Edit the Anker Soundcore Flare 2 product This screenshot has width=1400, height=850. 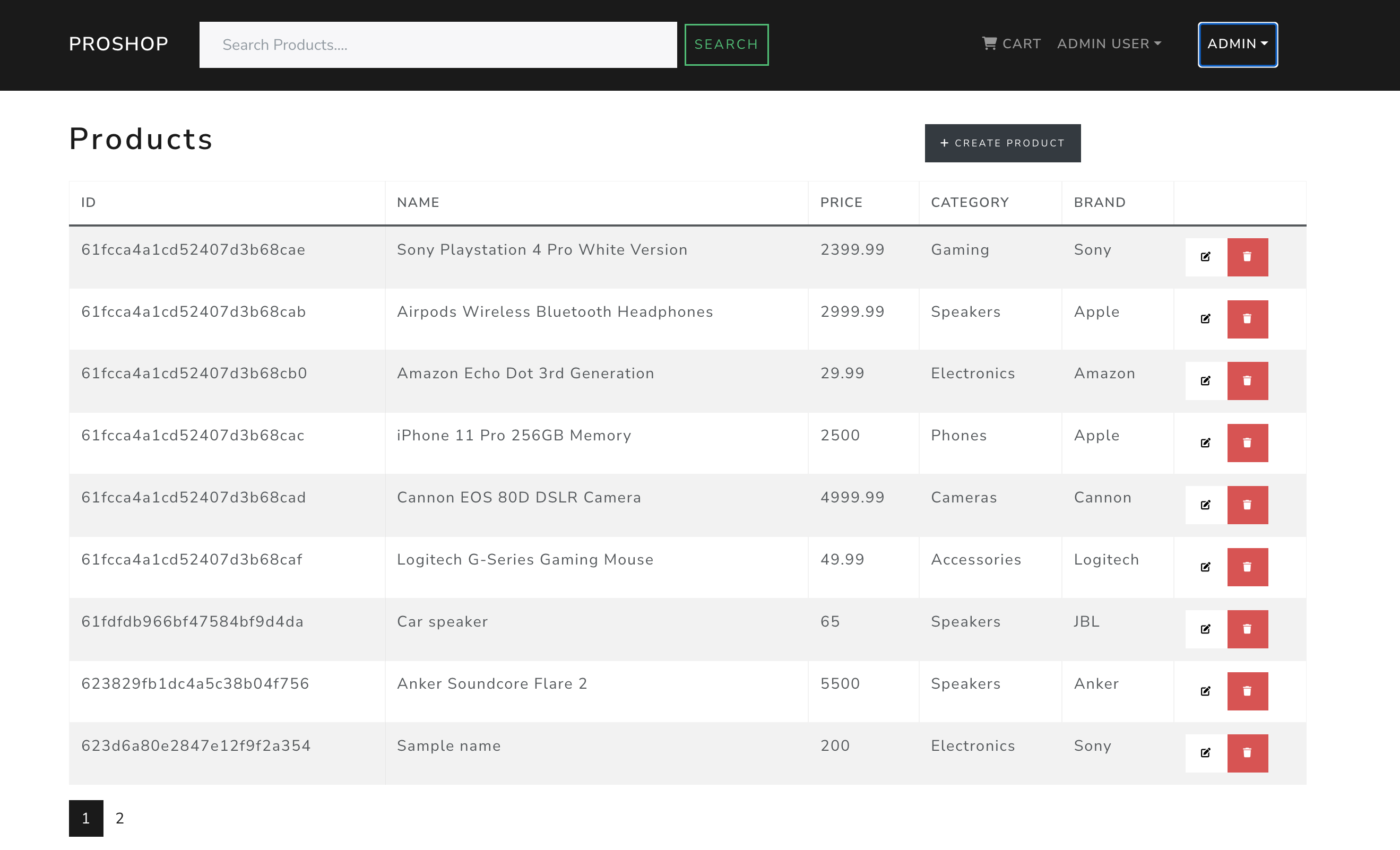click(1206, 691)
